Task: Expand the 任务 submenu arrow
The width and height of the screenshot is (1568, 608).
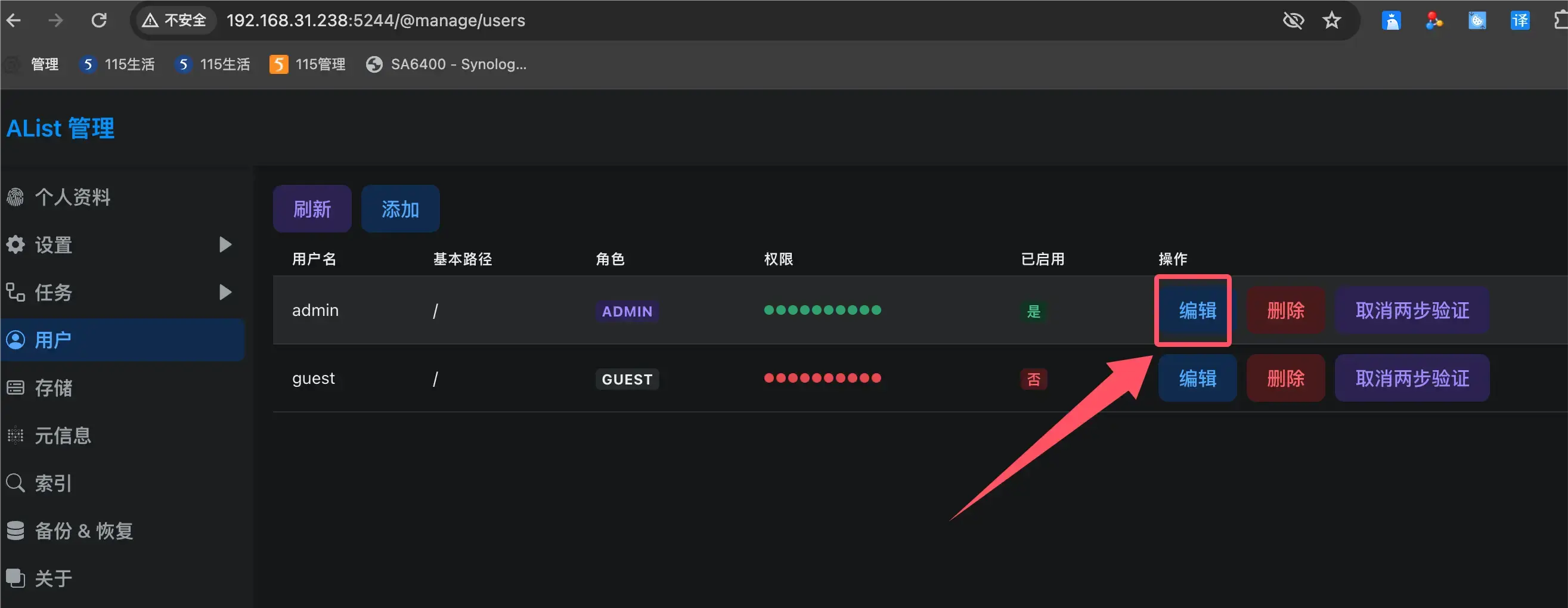Action: click(225, 292)
